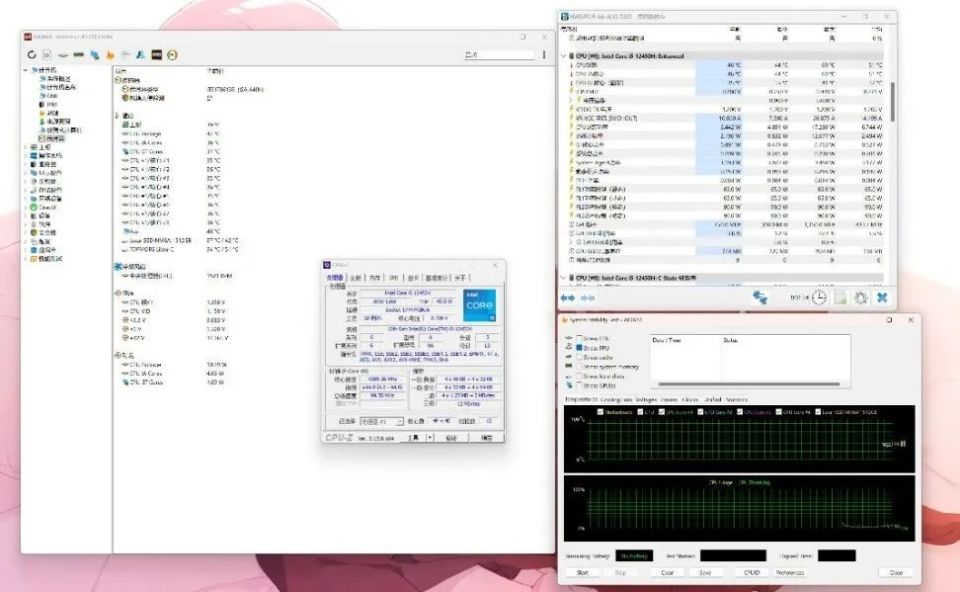Open the AIDA64 report page icon
The image size is (960, 592).
(47, 54)
